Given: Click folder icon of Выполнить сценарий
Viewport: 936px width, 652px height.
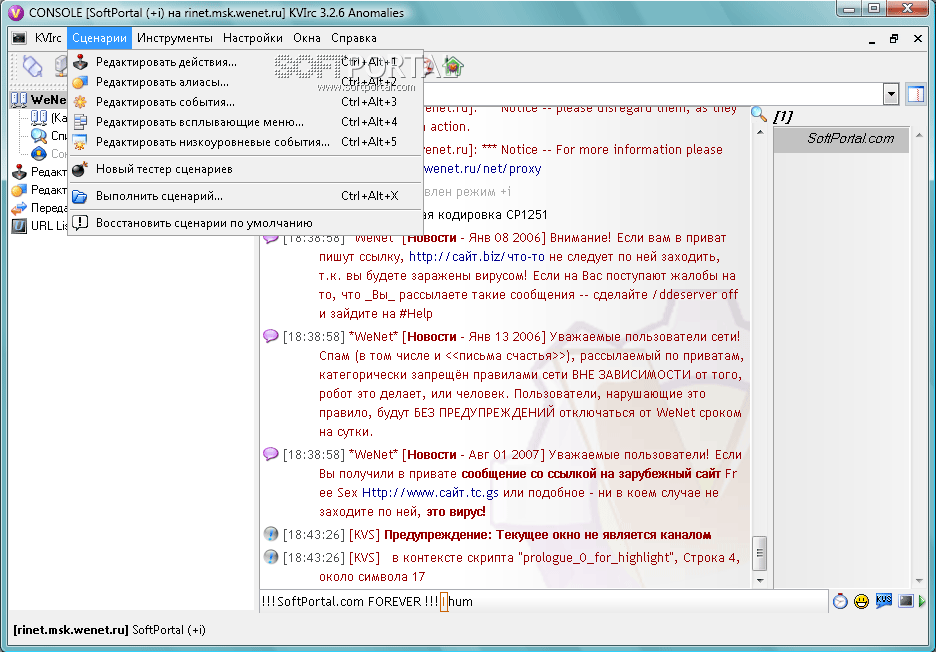Looking at the screenshot, I should [80, 196].
